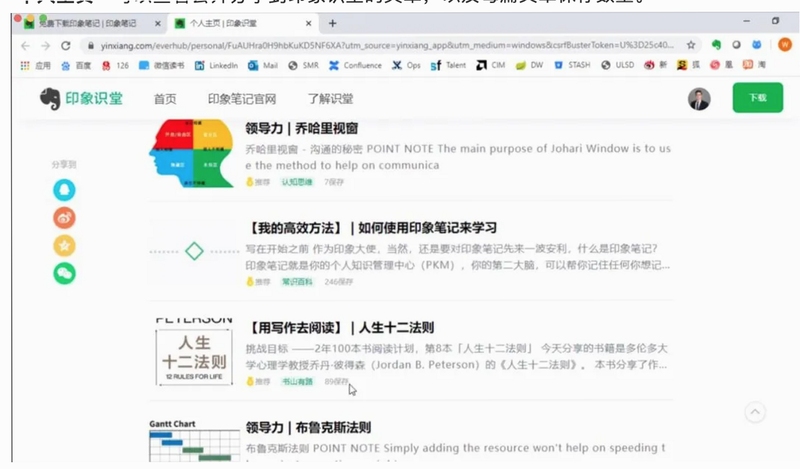Open 了解识堂 navigation link
800x469 pixels.
[x=331, y=99]
